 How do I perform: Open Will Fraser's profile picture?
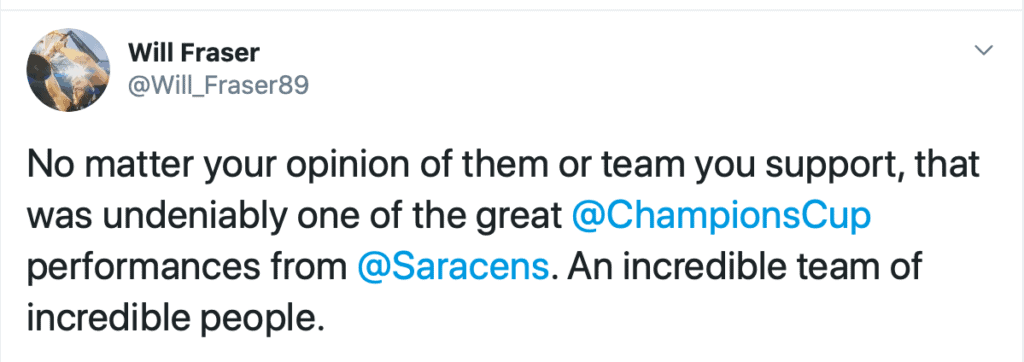pos(69,70)
